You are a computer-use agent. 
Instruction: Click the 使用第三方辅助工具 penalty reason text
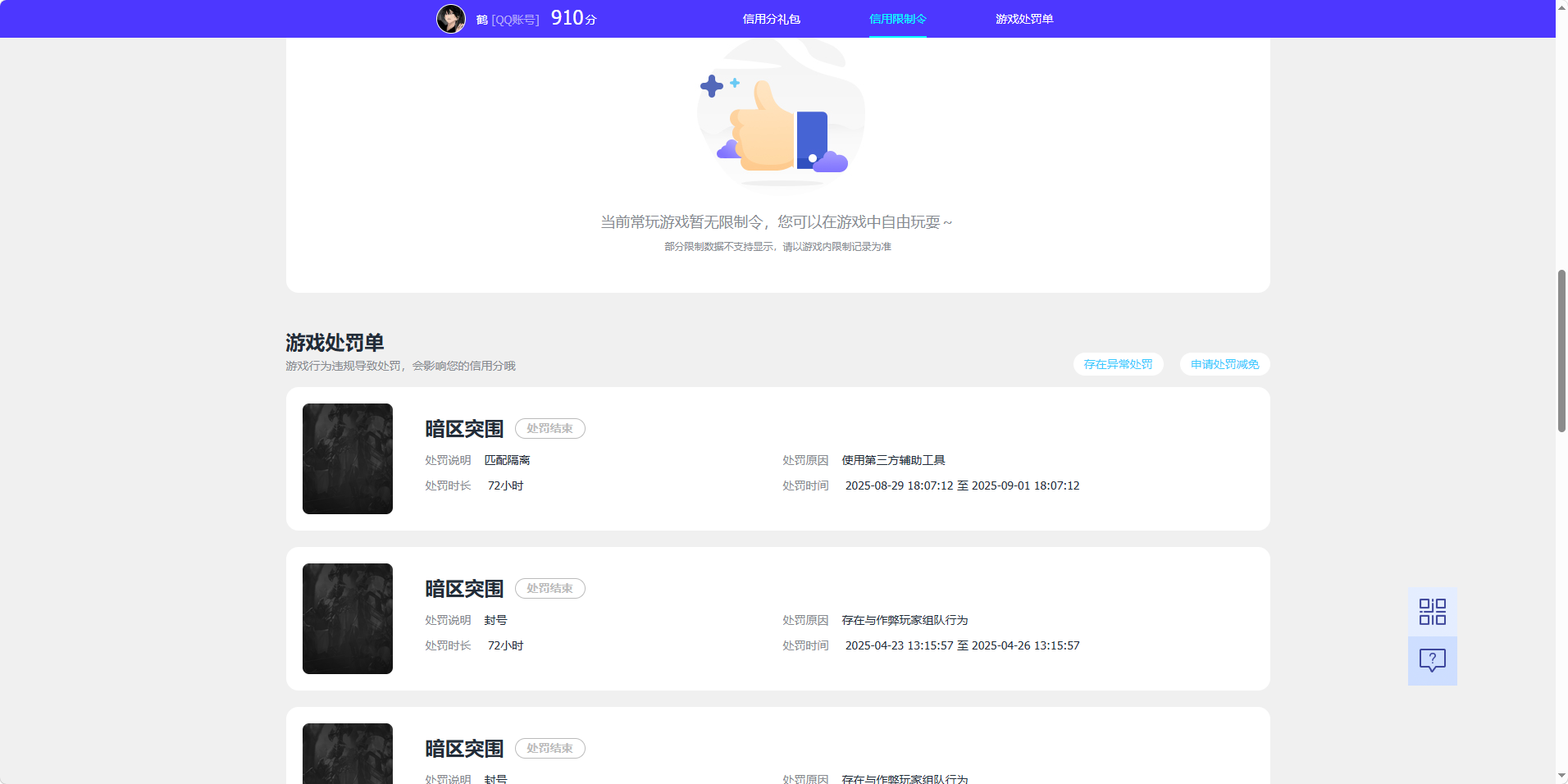tap(891, 460)
